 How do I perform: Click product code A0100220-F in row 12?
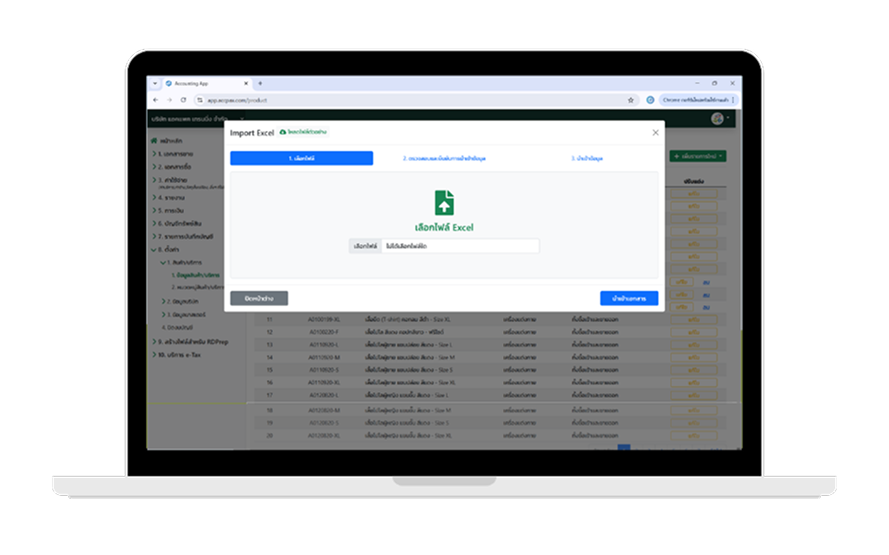(324, 332)
